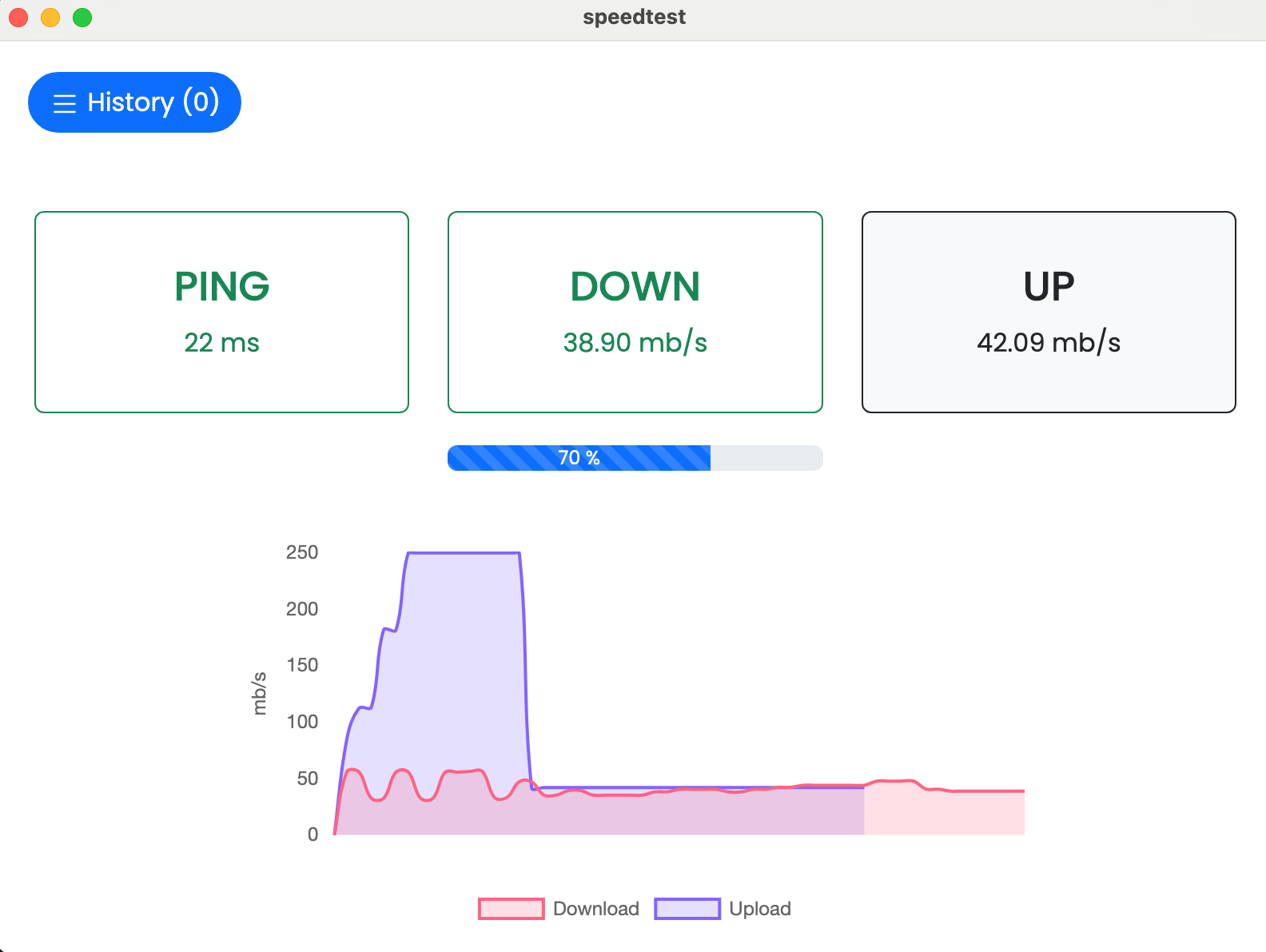
Task: Click the mb/s axis title
Action: click(259, 693)
